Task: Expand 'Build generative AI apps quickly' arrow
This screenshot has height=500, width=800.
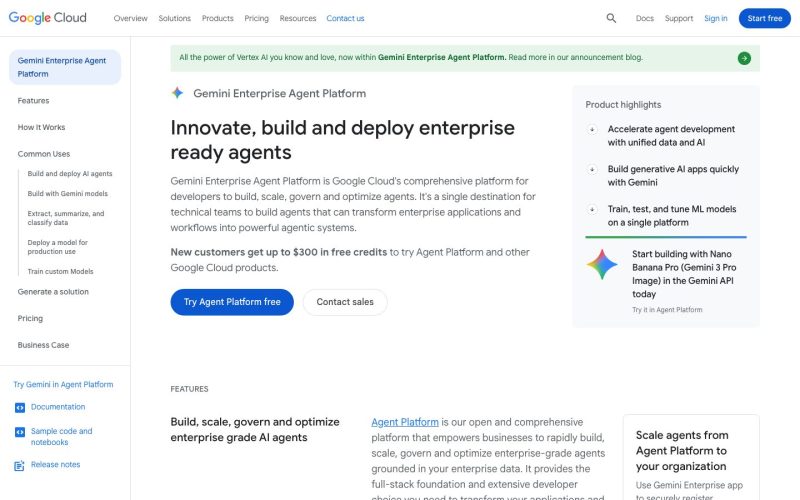Action: [x=592, y=169]
